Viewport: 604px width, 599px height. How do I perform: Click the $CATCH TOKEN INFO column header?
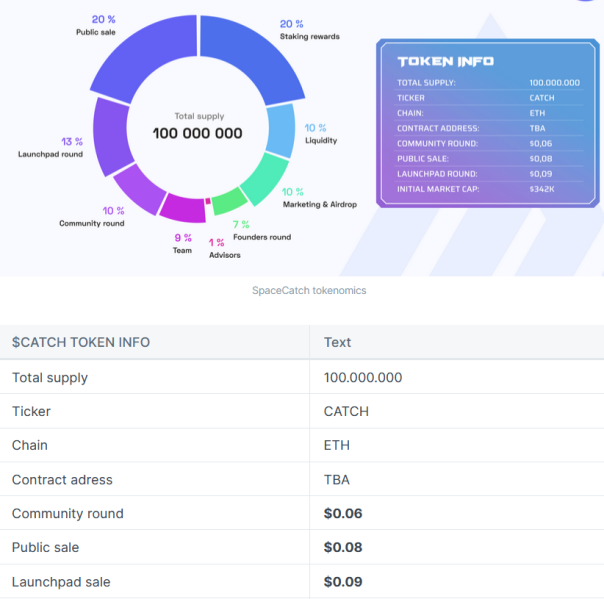point(81,342)
